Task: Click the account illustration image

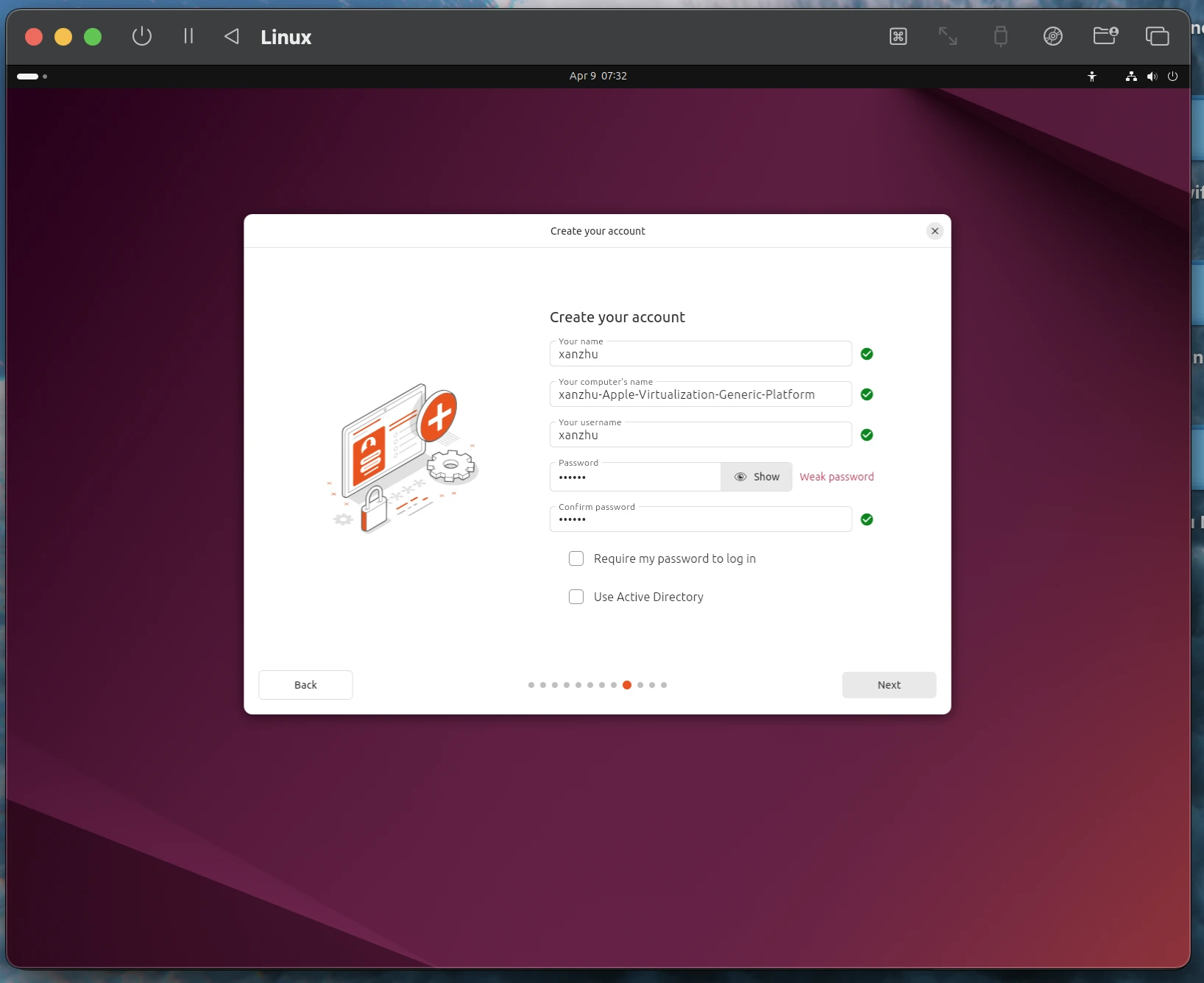Action: 403,458
